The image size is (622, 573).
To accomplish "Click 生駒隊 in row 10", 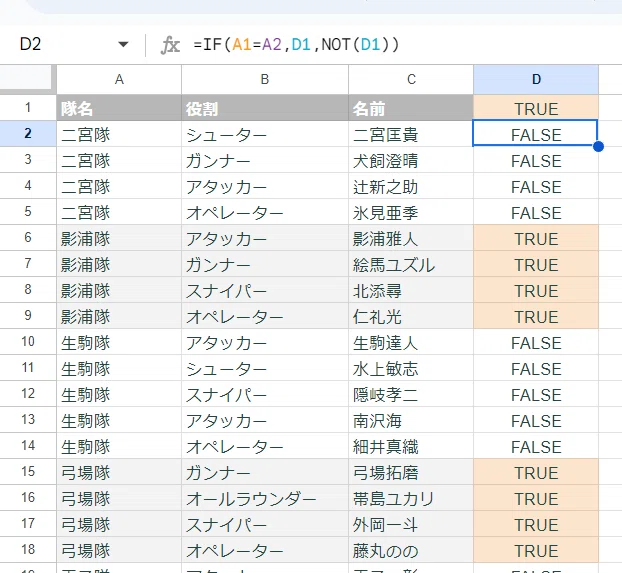I will pos(119,342).
